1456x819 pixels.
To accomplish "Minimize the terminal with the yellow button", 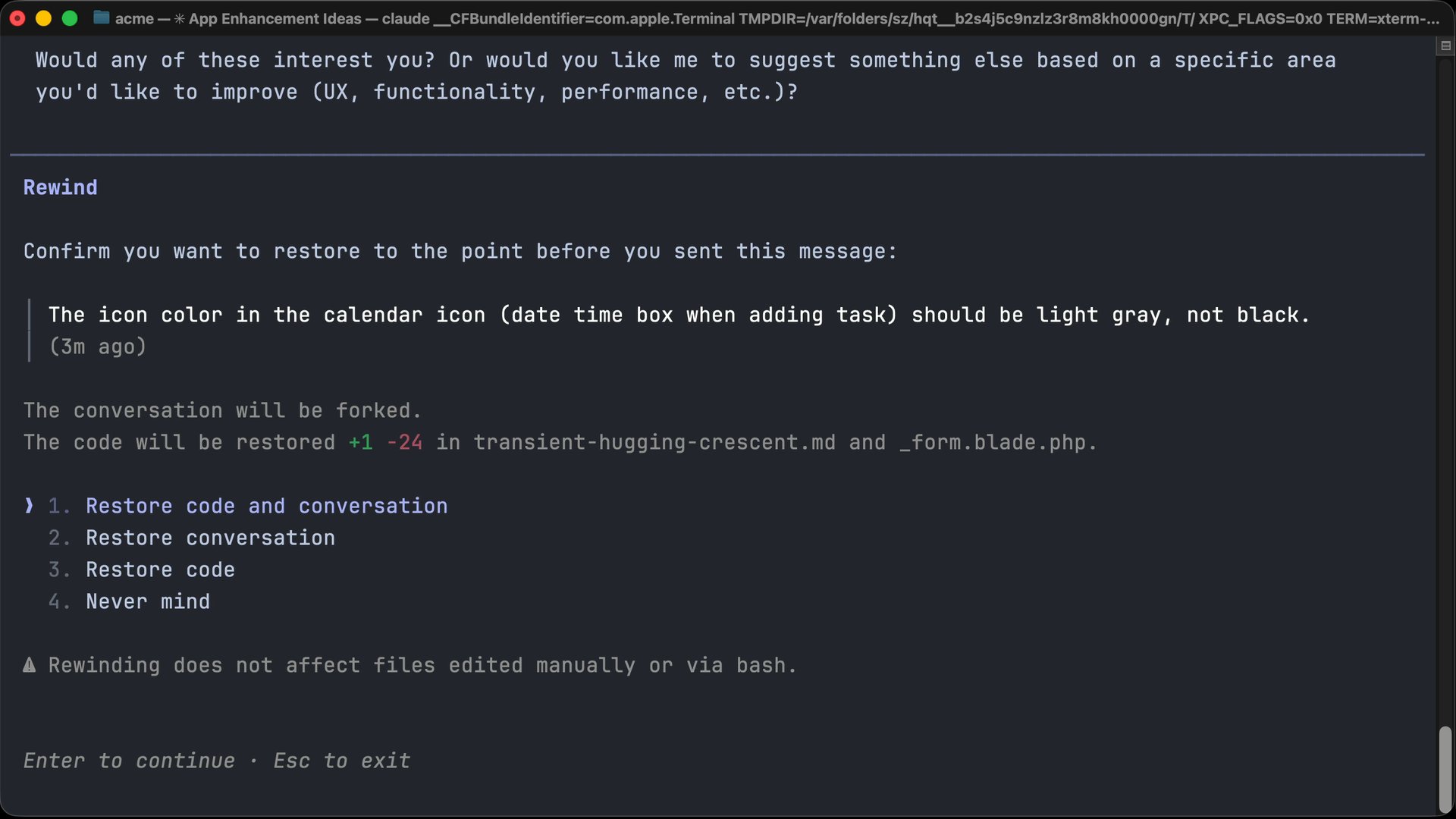I will click(43, 18).
